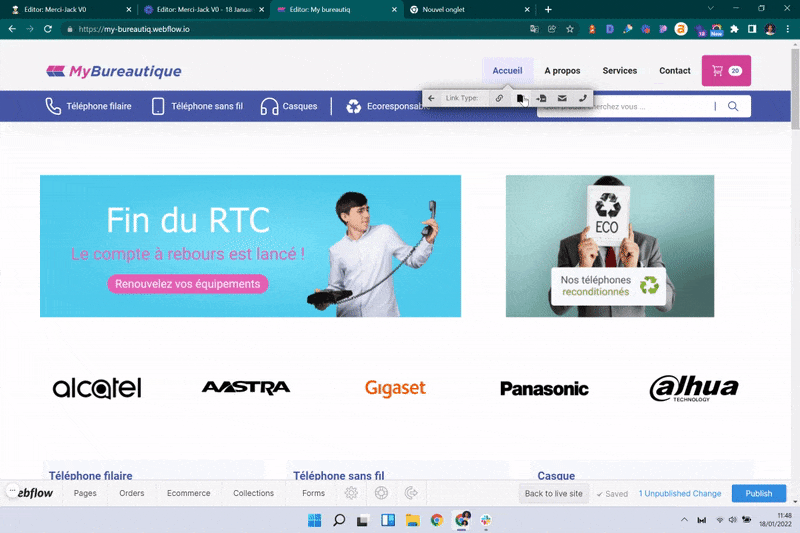This screenshot has height=533, width=800.
Task: Click the Alcatel brand logo
Action: pyautogui.click(x=97, y=388)
